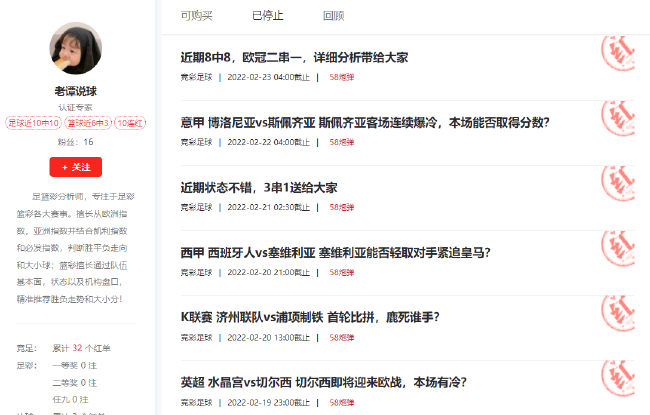Click 58烟弹 price on 2022-02-21 row
The image size is (650, 415).
click(342, 207)
